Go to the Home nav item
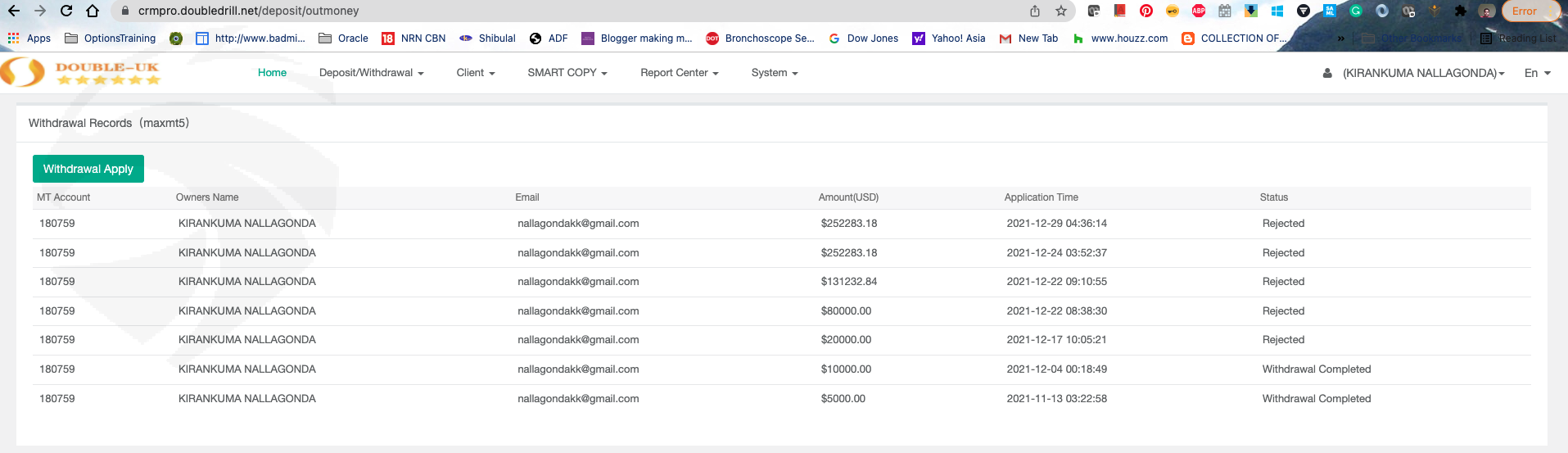This screenshot has height=453, width=1568. point(272,73)
